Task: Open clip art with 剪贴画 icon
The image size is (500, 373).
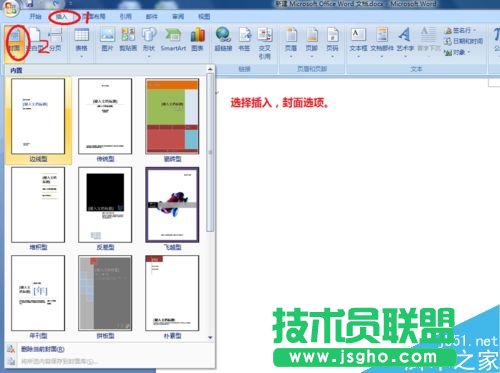Action: click(128, 40)
